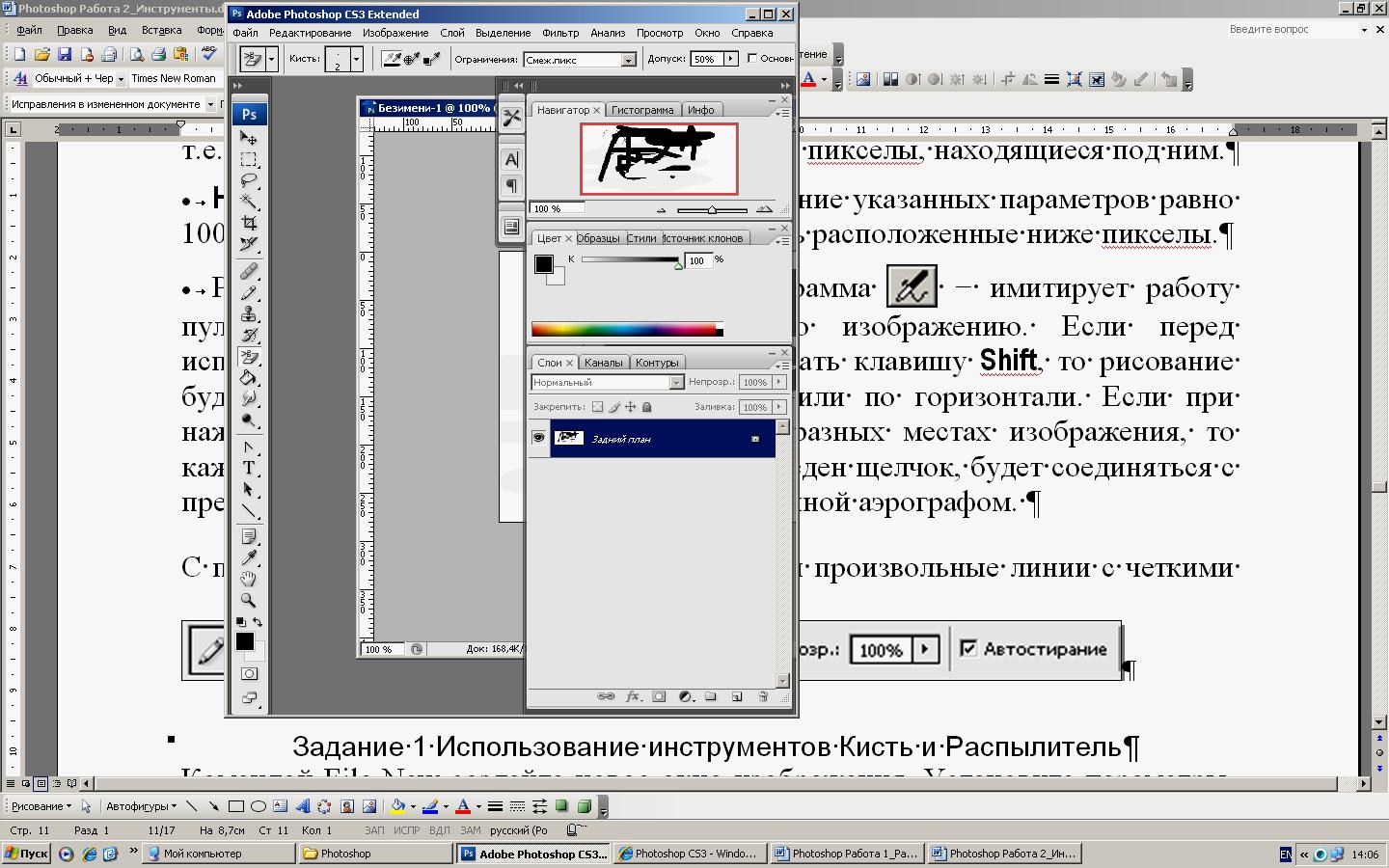This screenshot has height=868, width=1389.
Task: Open the Кисть brush preset picker arrow
Action: [x=356, y=60]
